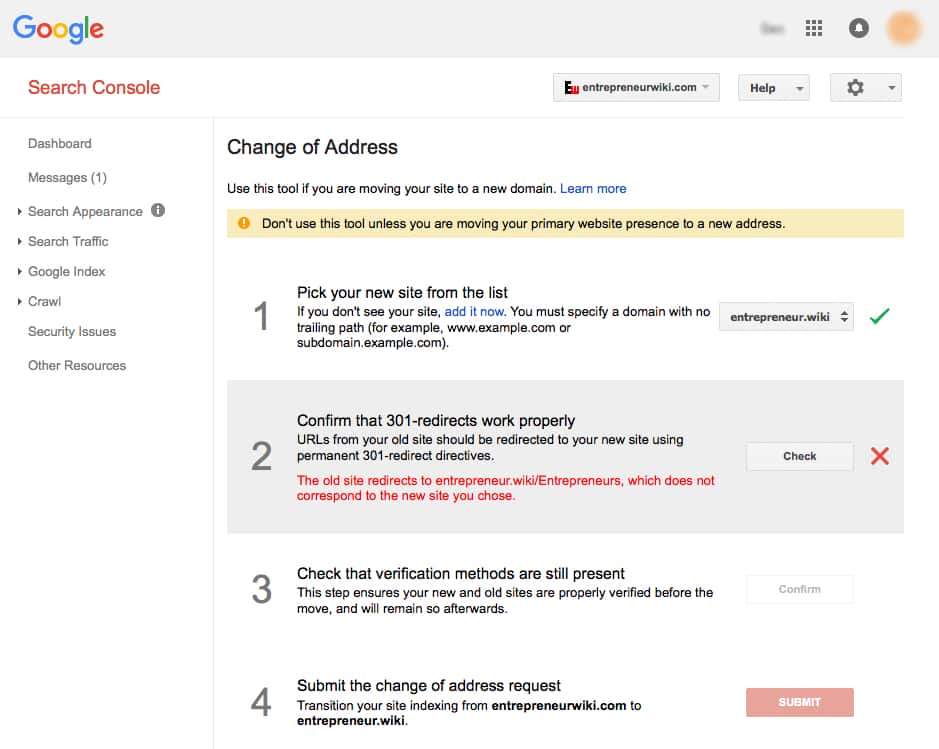Click the yellow warning icon in banner

244,223
